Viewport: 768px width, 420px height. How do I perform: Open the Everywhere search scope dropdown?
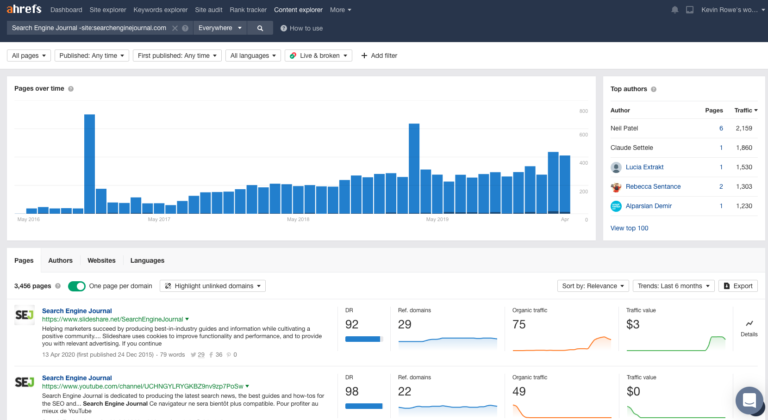pos(220,28)
